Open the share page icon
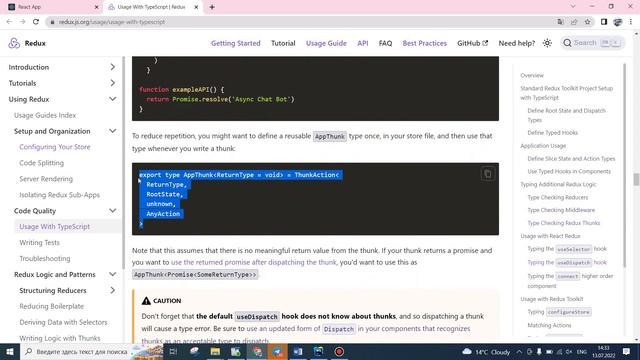The width and height of the screenshot is (640, 360). [x=574, y=22]
